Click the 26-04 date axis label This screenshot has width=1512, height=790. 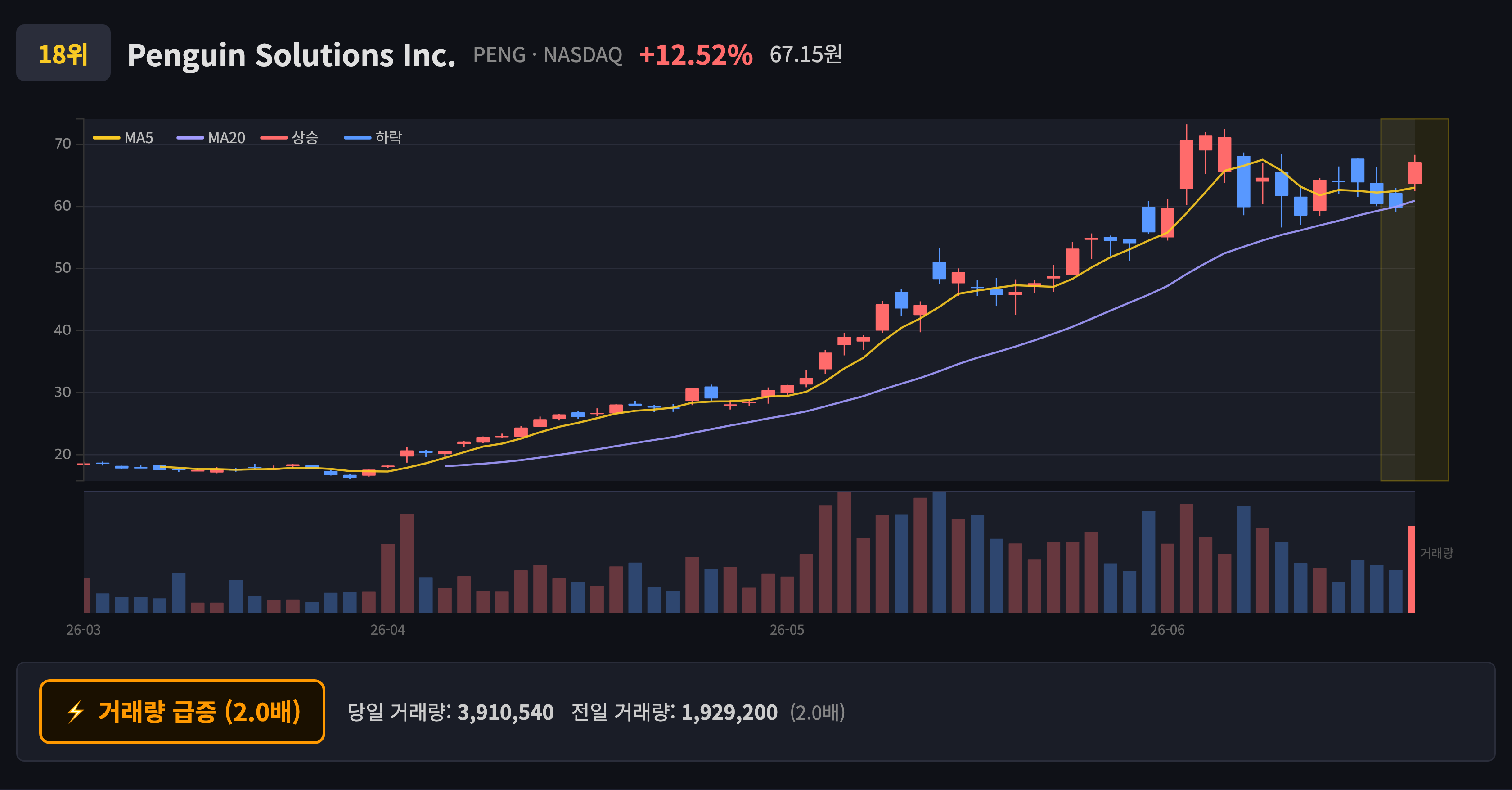click(x=387, y=630)
